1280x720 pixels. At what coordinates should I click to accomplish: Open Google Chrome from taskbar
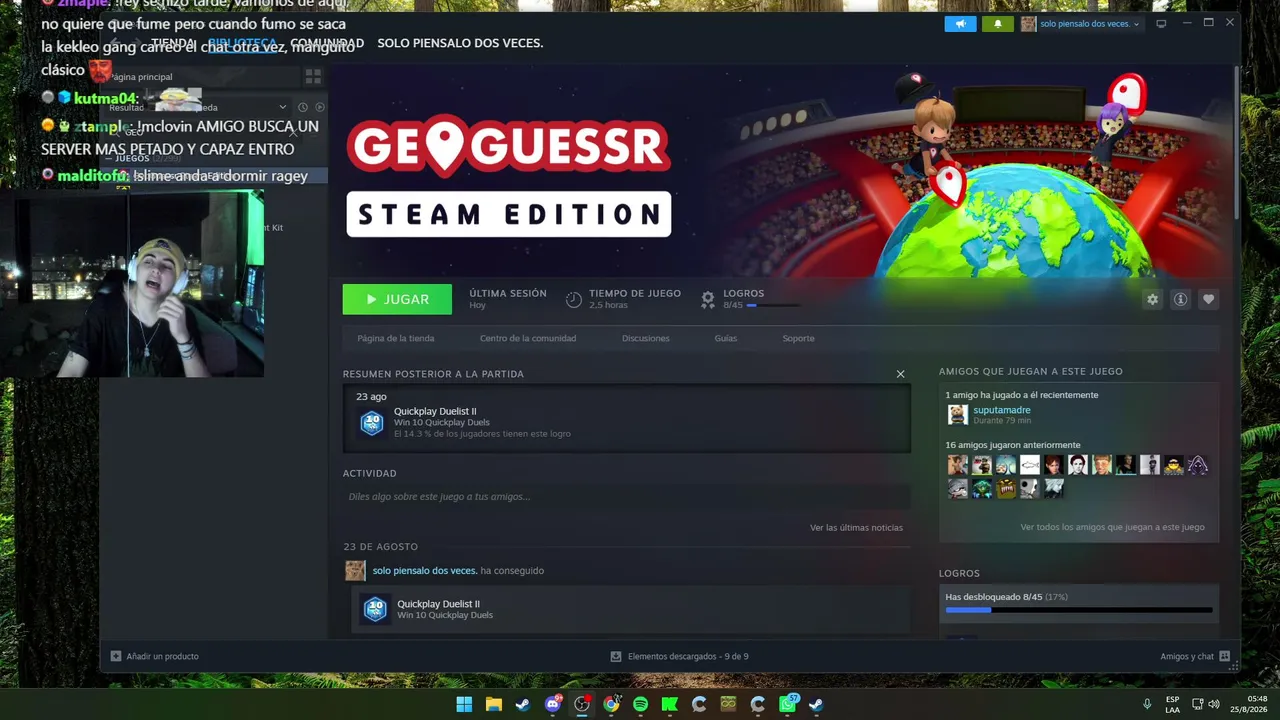(x=611, y=704)
